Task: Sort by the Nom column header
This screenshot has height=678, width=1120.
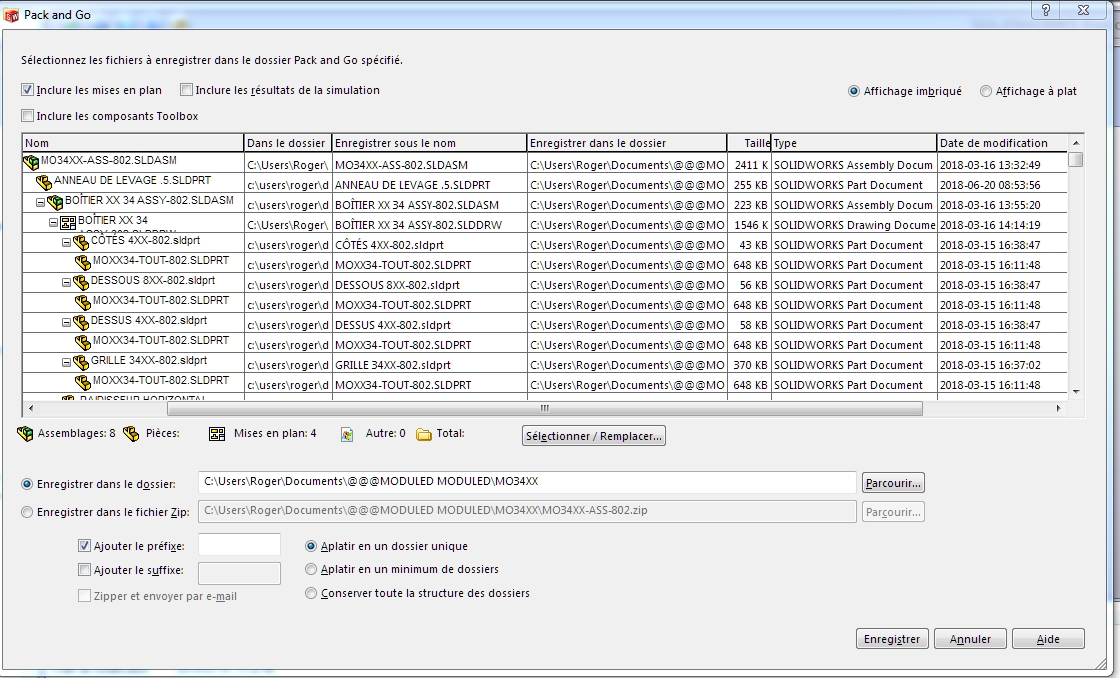Action: 133,143
